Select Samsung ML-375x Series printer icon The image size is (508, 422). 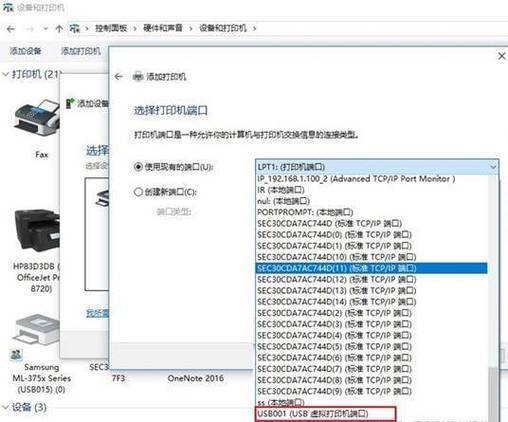coord(37,330)
